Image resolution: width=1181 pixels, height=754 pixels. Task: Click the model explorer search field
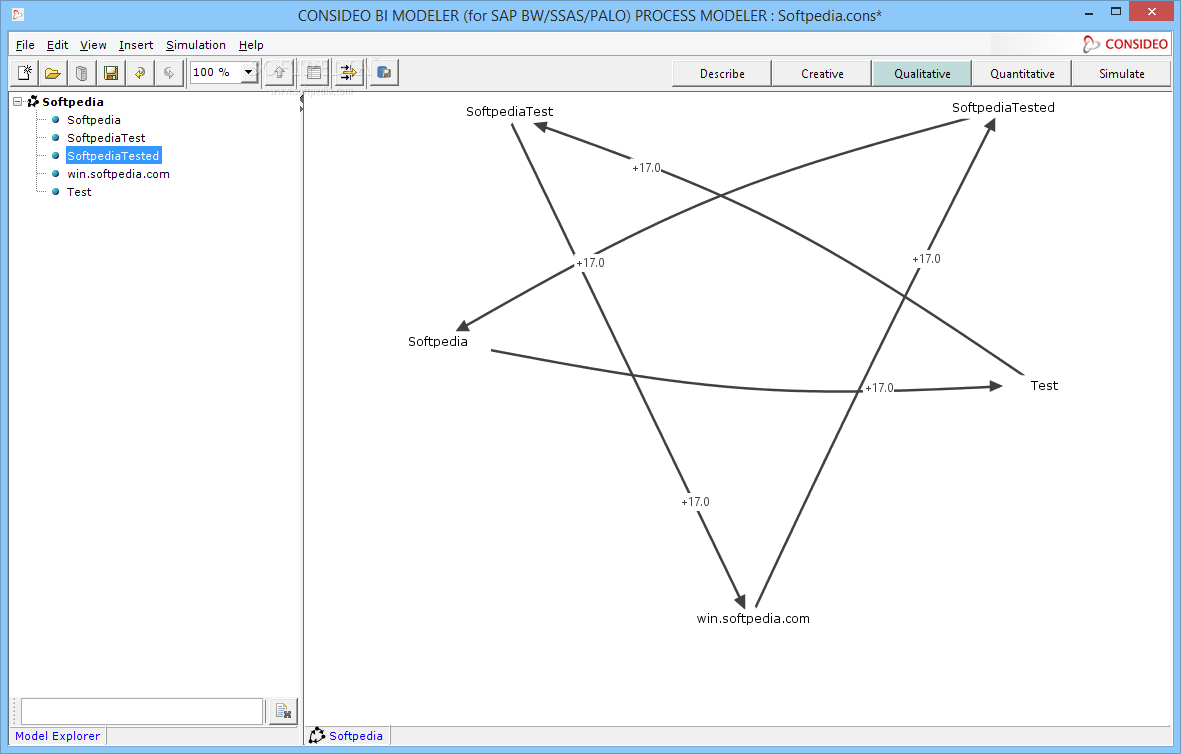pyautogui.click(x=142, y=711)
